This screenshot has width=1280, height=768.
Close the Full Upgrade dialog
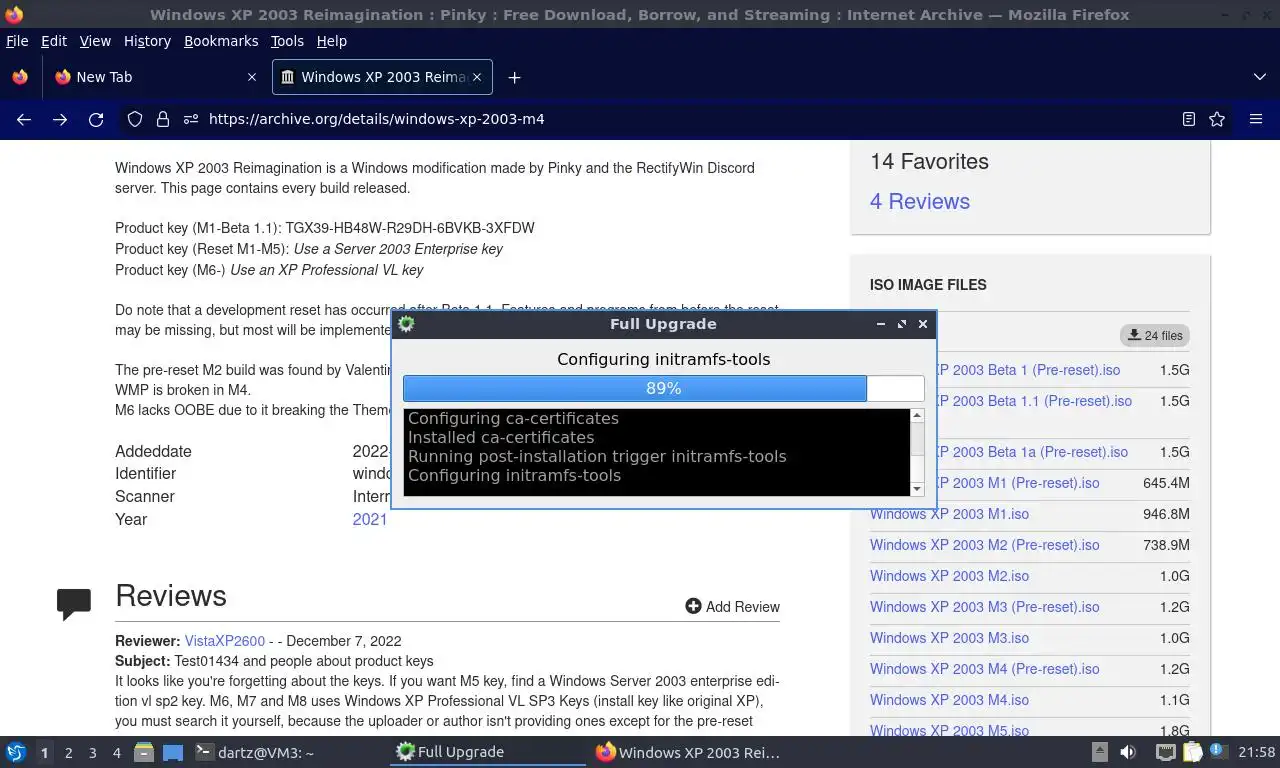point(923,324)
